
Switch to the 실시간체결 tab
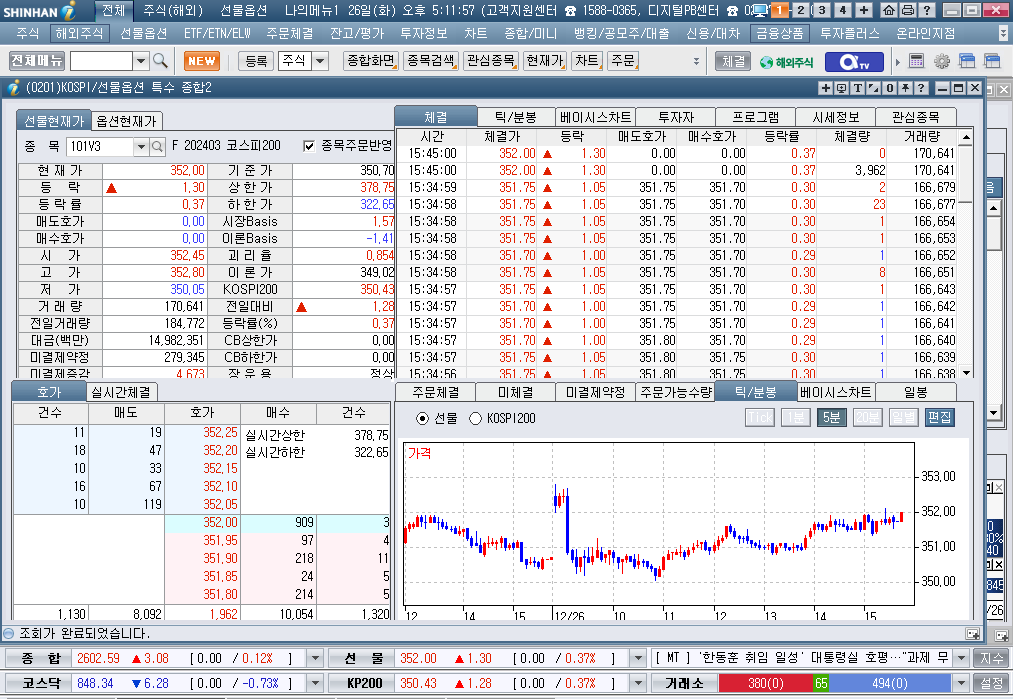121,392
